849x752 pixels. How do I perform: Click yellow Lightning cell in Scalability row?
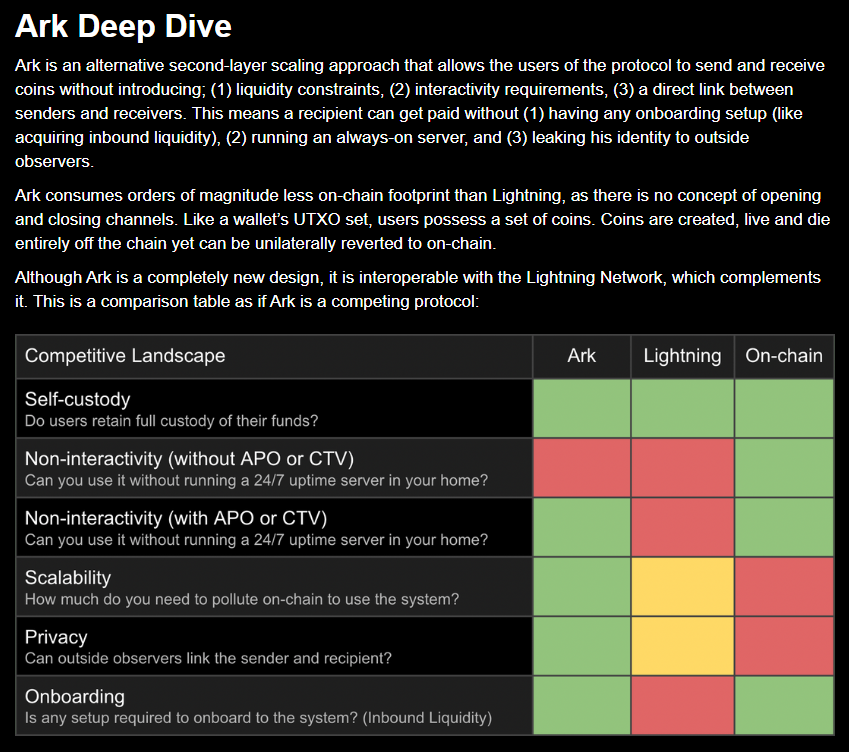(x=682, y=587)
